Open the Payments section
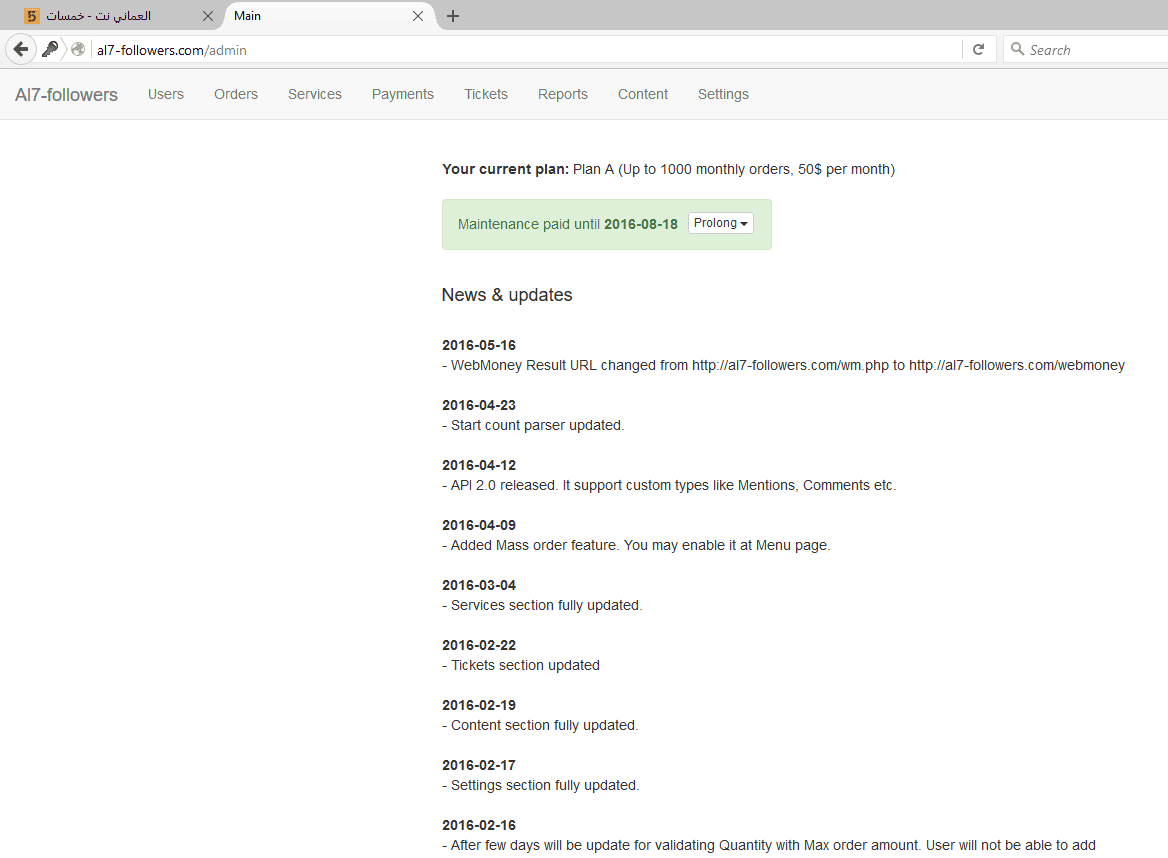This screenshot has width=1168, height=858. click(403, 95)
